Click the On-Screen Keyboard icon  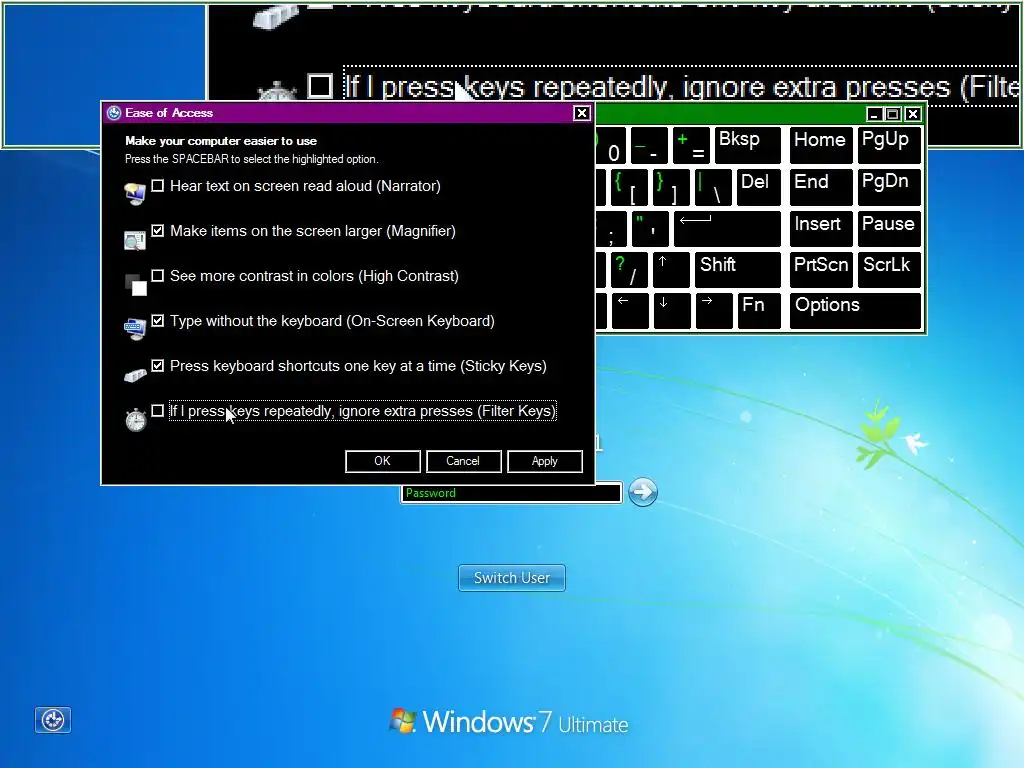click(x=135, y=328)
